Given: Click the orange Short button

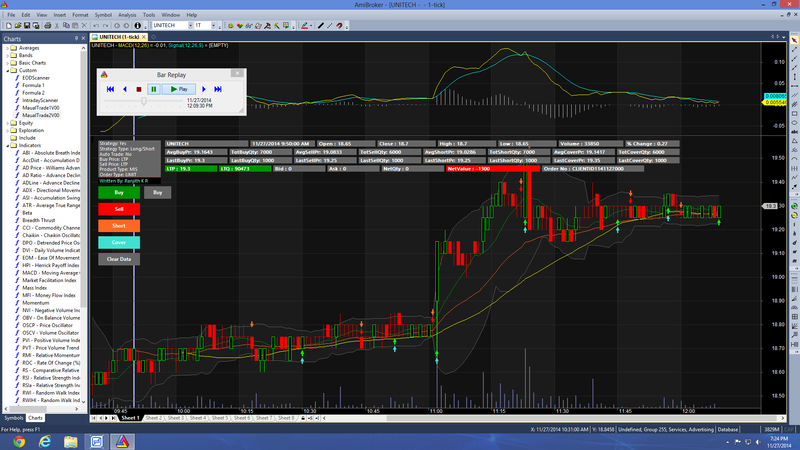Looking at the screenshot, I should 119,226.
